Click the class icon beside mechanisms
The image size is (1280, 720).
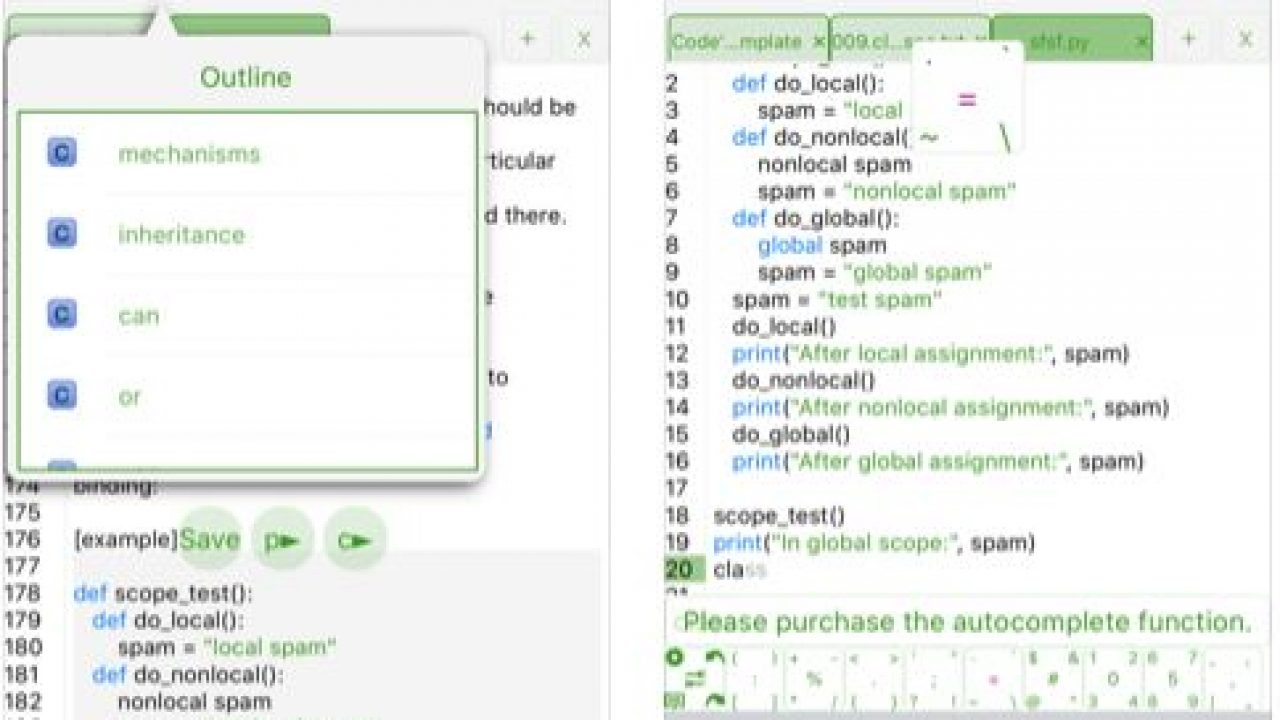click(x=62, y=153)
